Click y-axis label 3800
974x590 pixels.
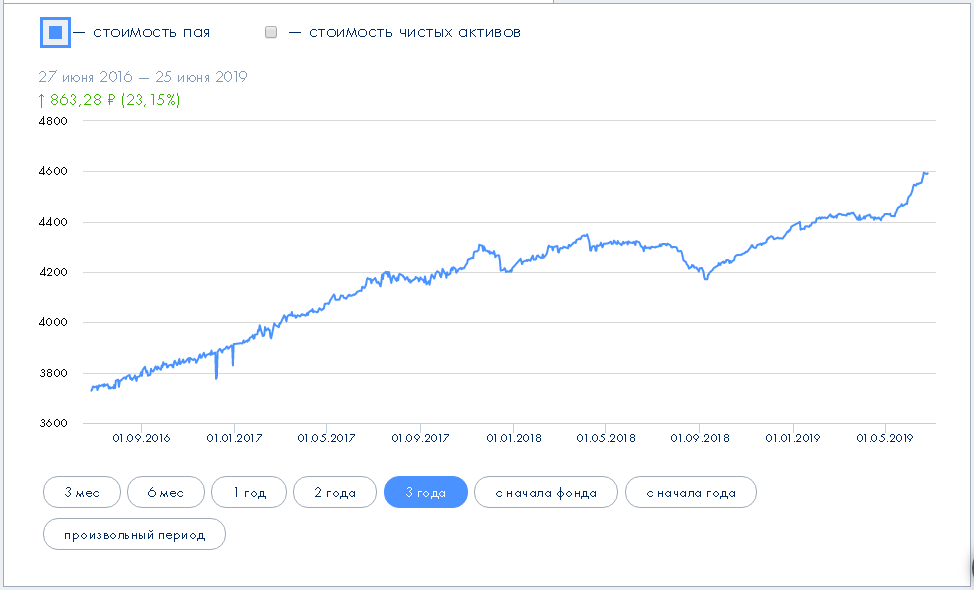(53, 373)
